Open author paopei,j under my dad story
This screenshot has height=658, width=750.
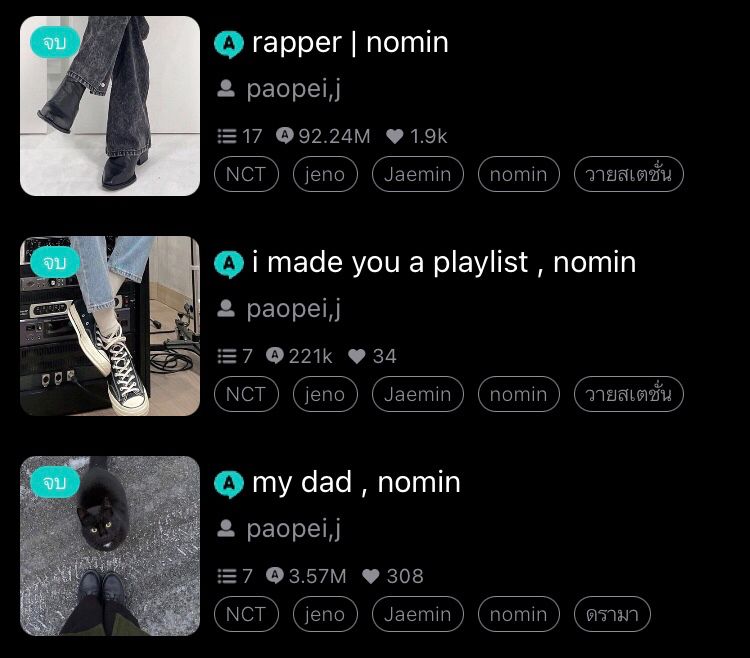coord(294,529)
